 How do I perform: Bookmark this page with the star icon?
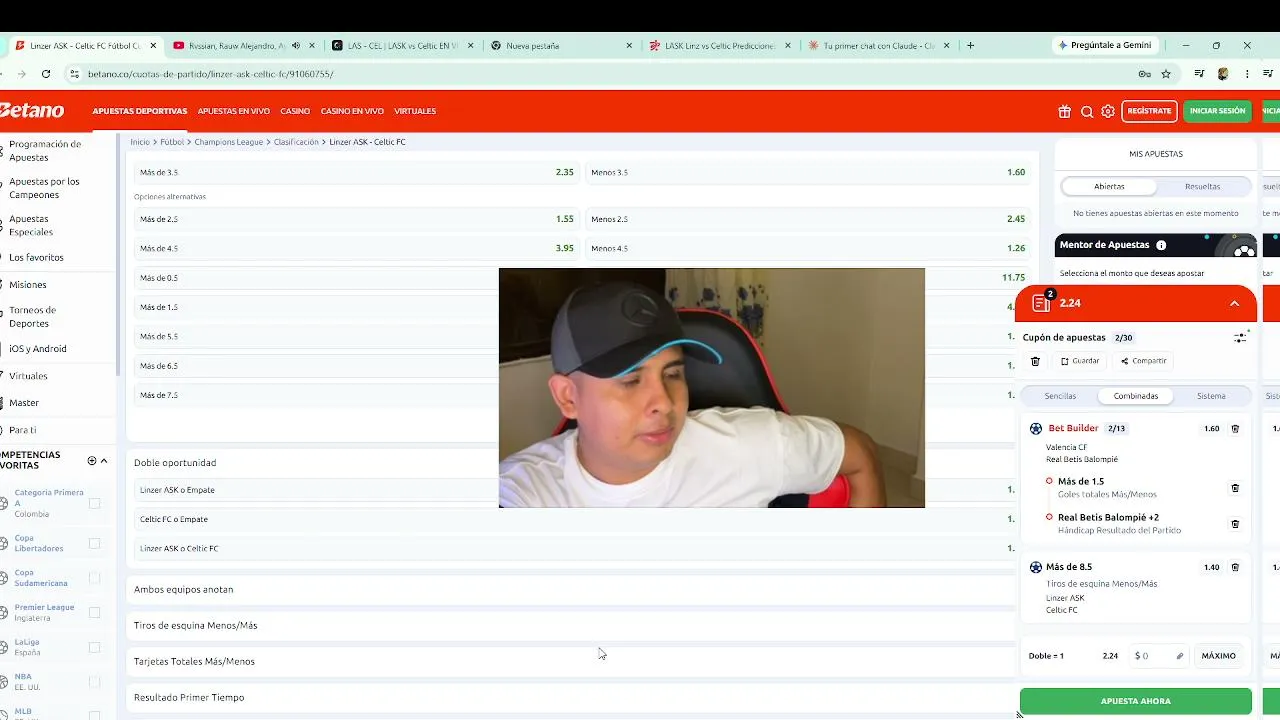[1166, 74]
